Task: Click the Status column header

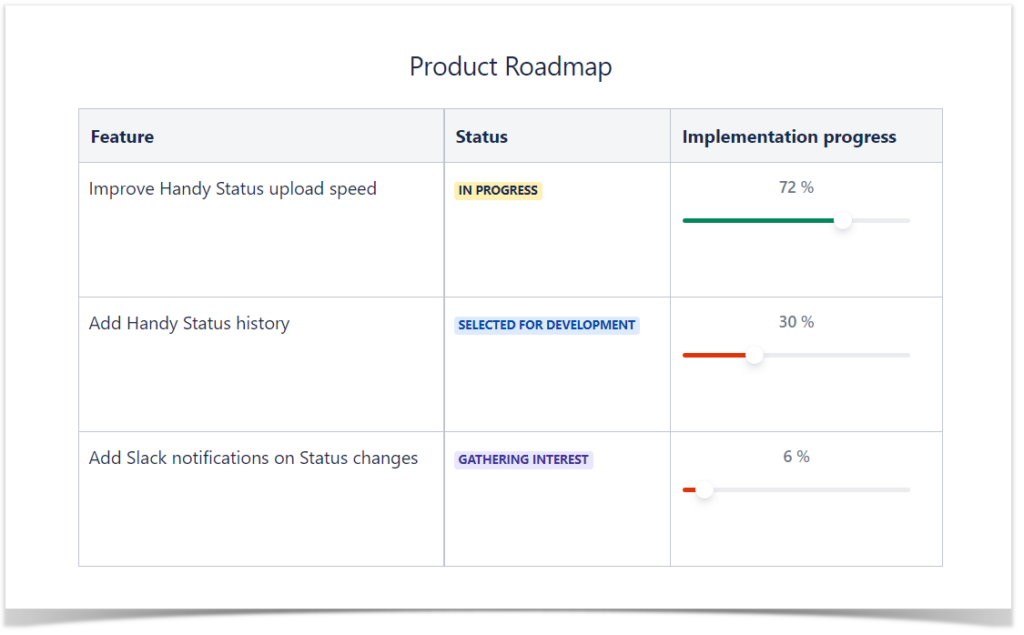Action: 481,136
